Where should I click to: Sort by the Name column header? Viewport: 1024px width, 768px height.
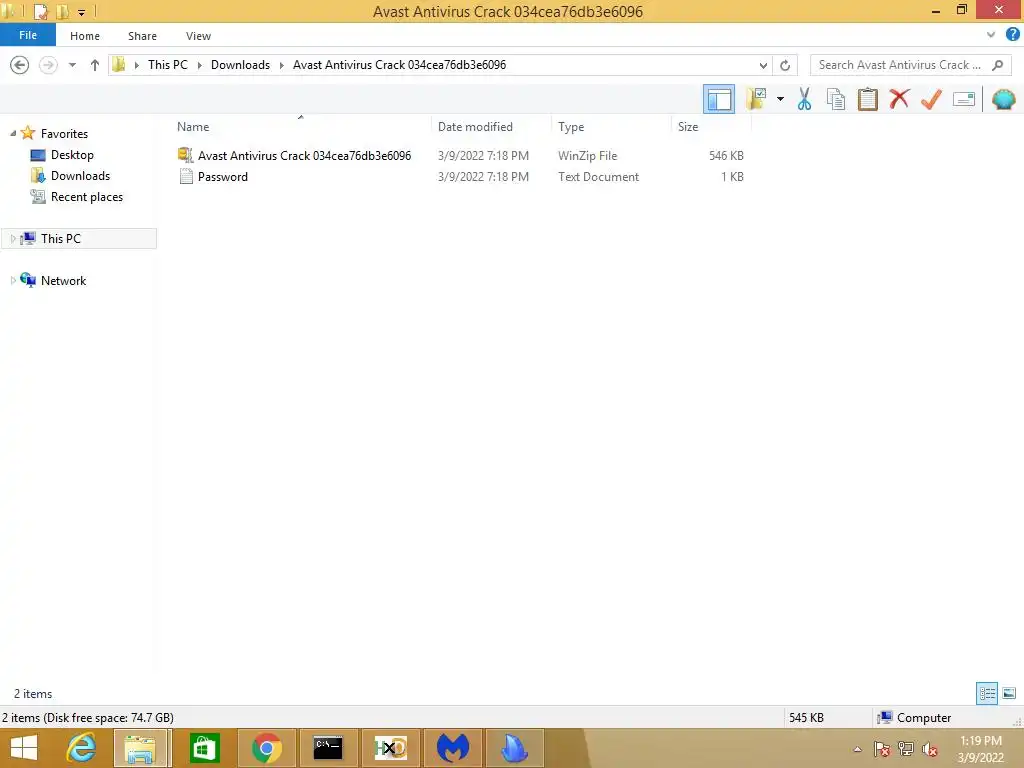[x=300, y=127]
